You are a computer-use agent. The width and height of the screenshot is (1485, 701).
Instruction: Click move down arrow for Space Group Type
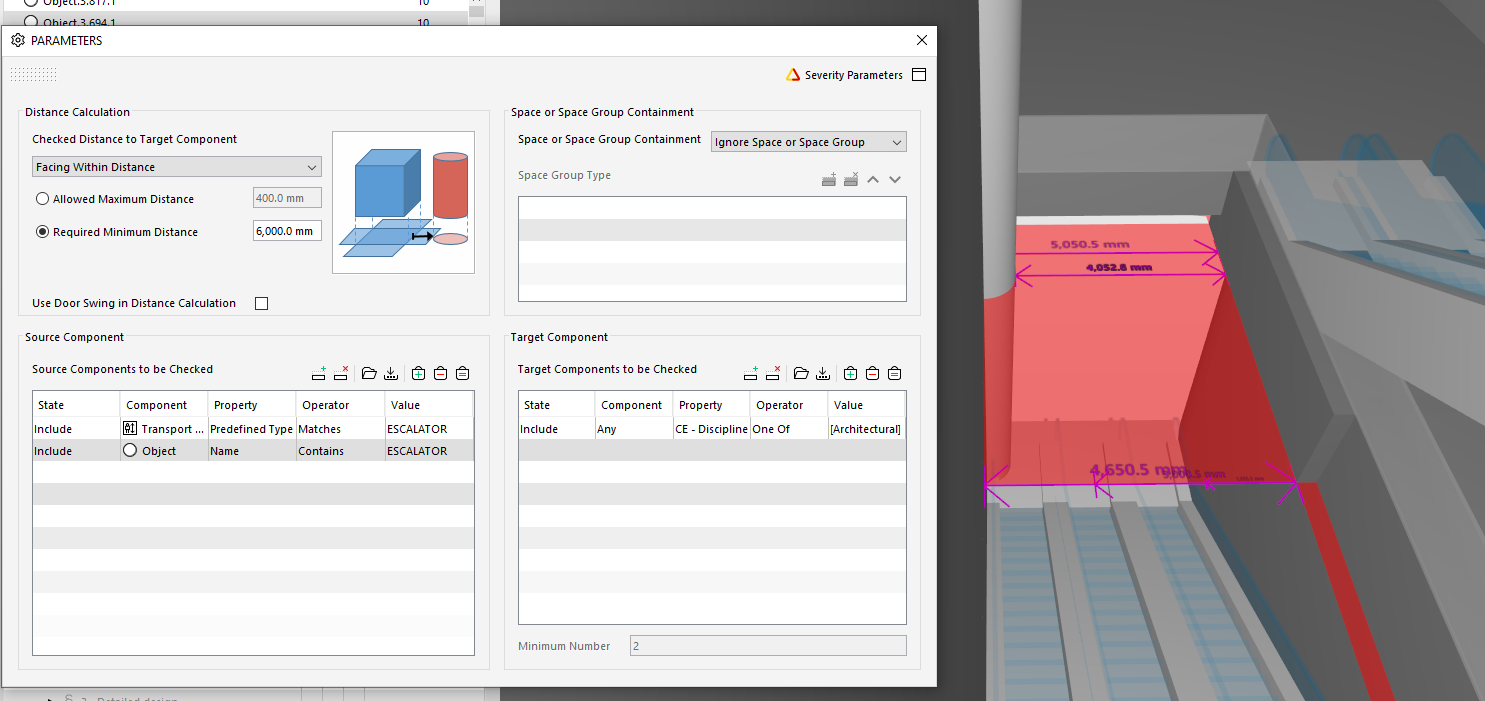895,179
